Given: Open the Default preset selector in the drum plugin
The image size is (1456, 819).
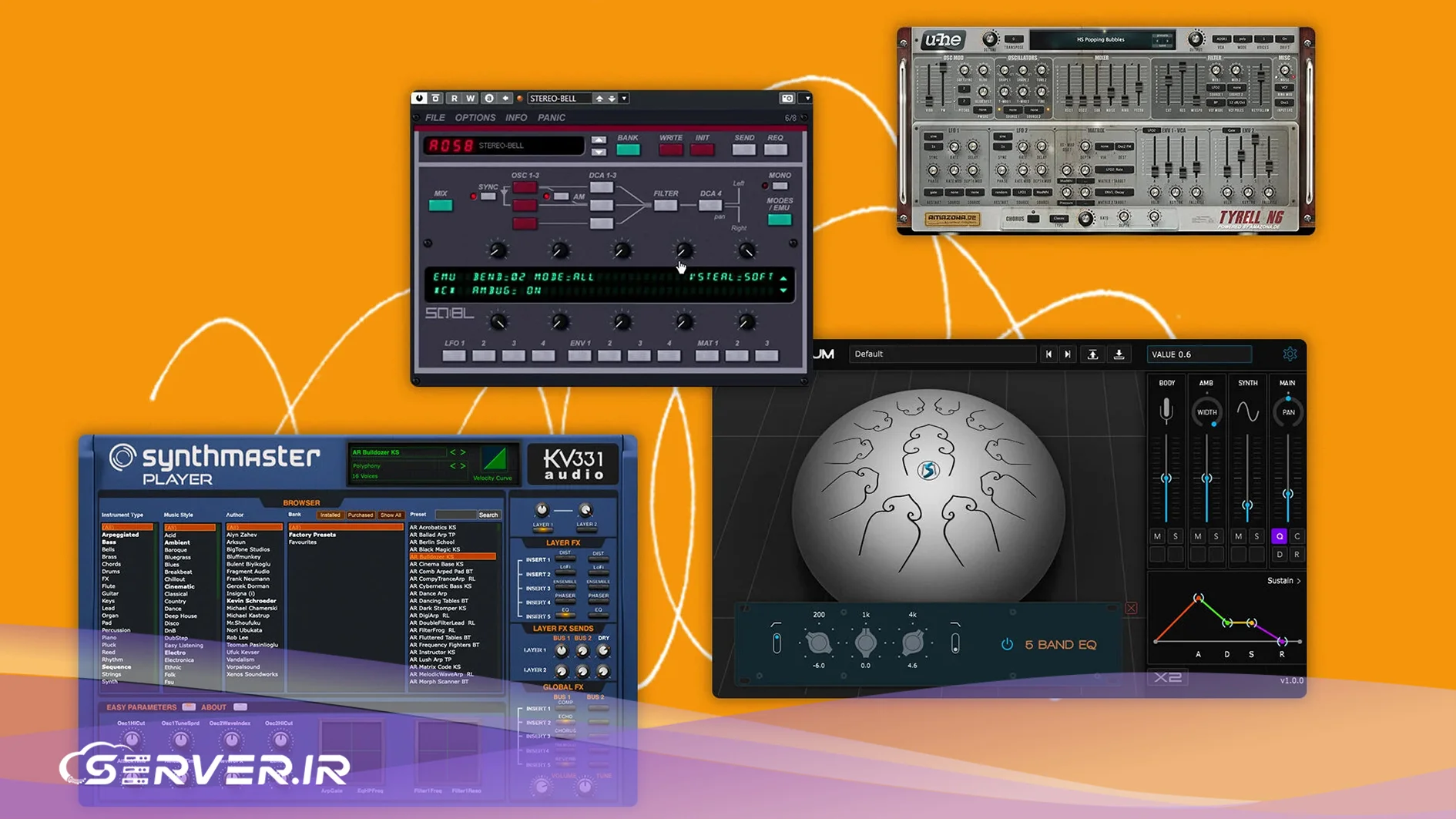Looking at the screenshot, I should pos(941,354).
